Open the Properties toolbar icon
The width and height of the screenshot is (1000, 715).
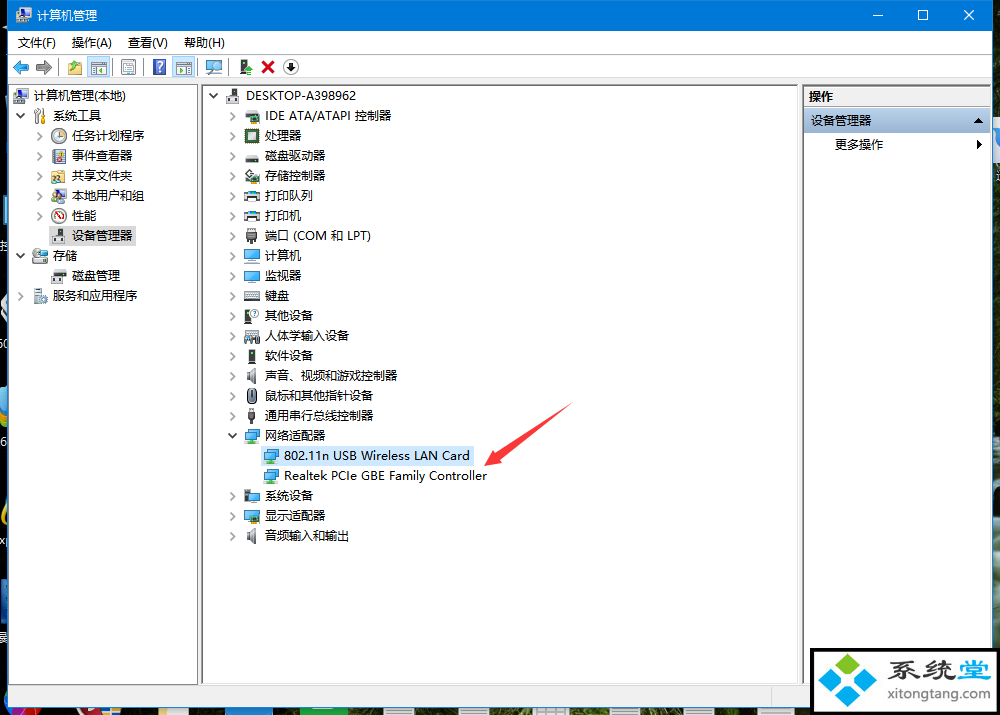(x=128, y=67)
